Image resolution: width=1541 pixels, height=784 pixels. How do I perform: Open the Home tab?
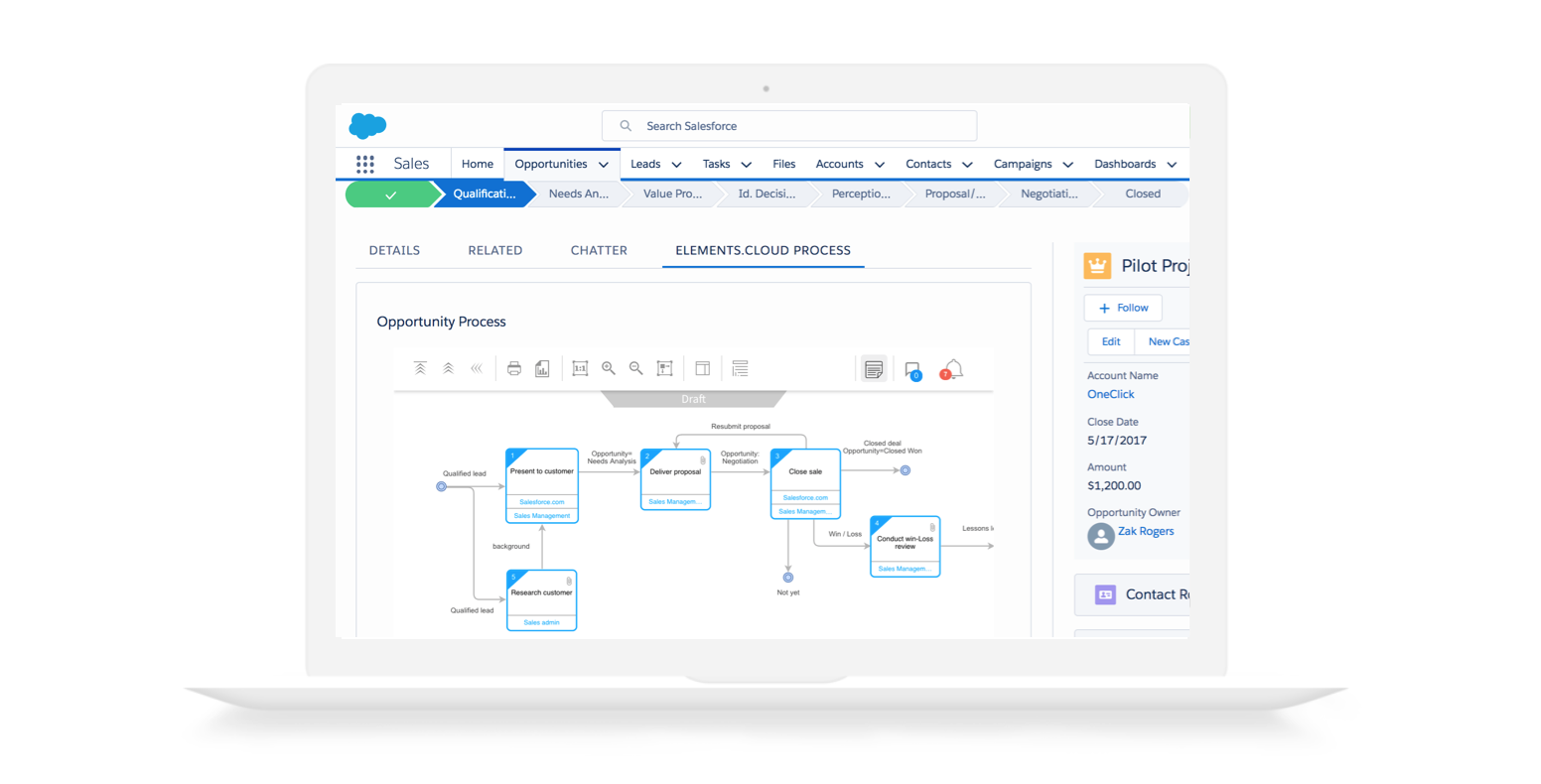(477, 164)
